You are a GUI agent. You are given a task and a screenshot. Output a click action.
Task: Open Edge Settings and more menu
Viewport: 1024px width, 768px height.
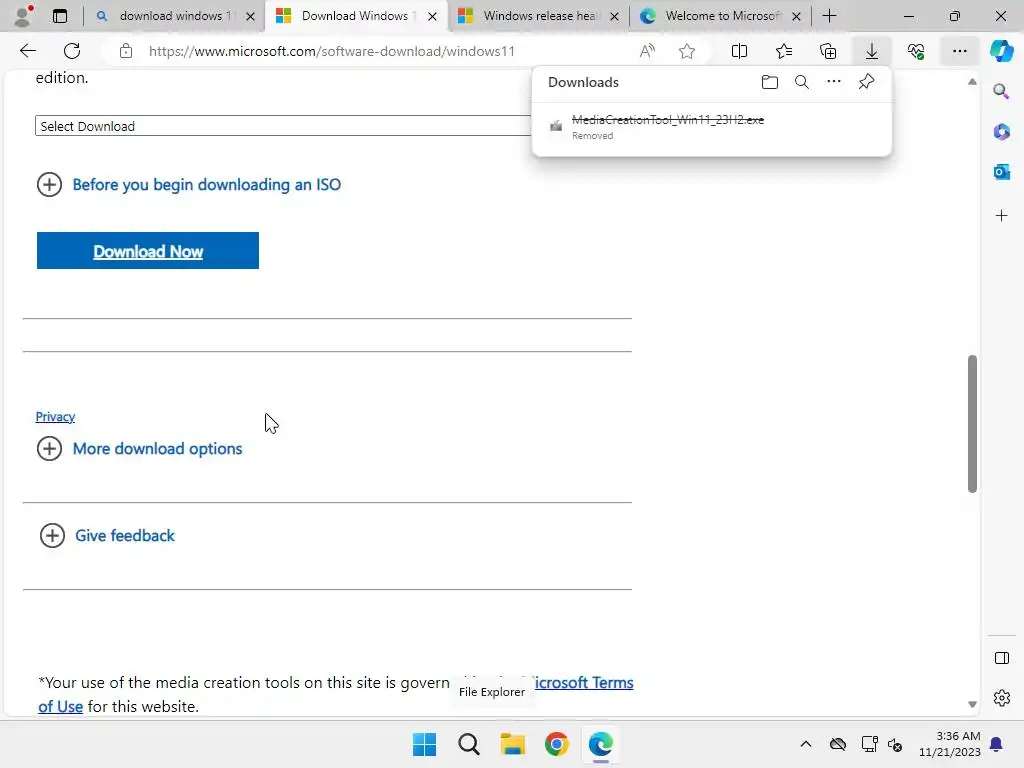pyautogui.click(x=959, y=51)
